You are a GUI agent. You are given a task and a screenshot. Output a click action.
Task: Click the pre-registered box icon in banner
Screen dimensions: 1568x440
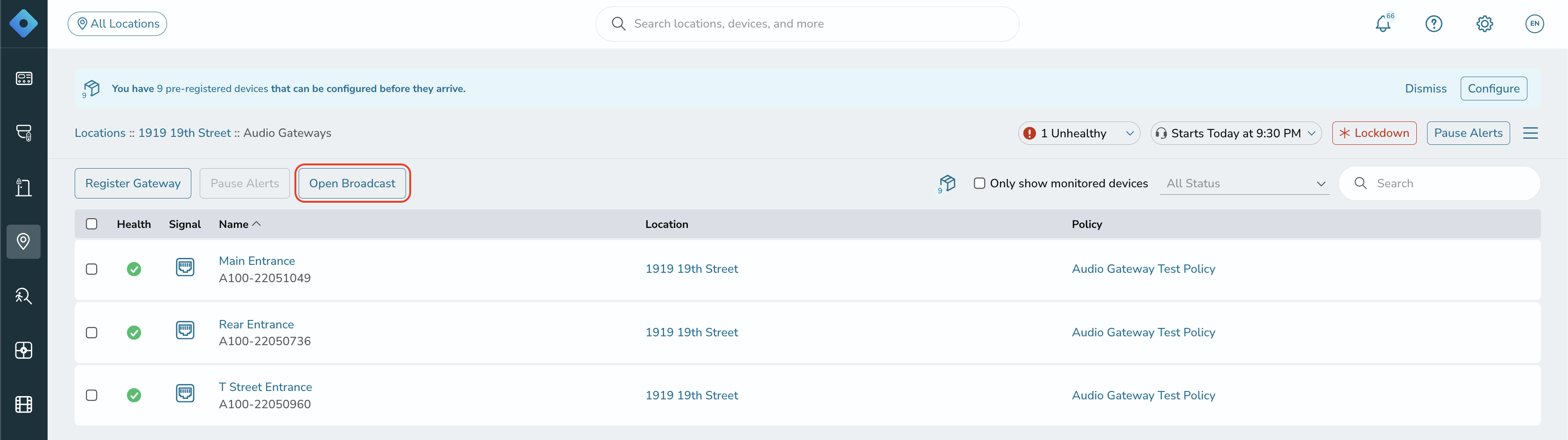click(91, 88)
